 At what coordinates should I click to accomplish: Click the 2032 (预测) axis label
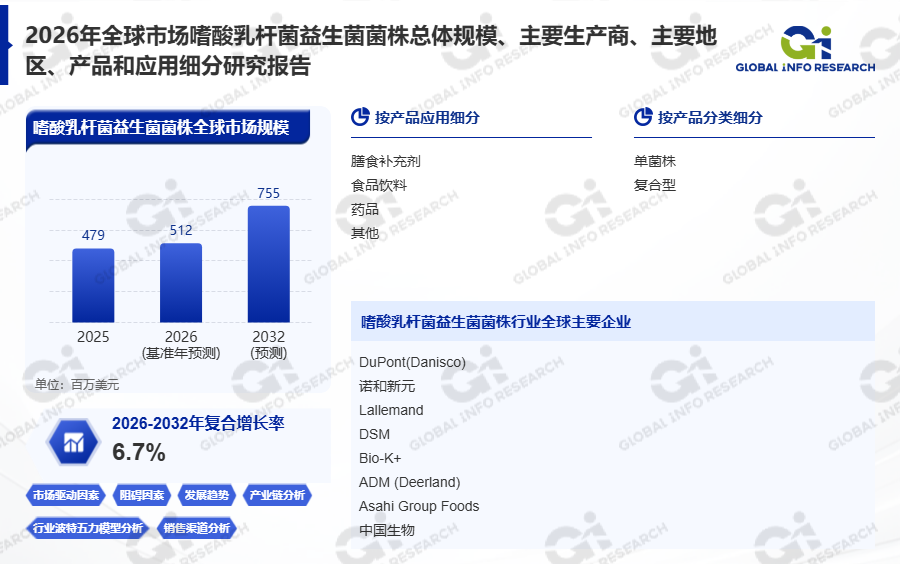tap(269, 344)
